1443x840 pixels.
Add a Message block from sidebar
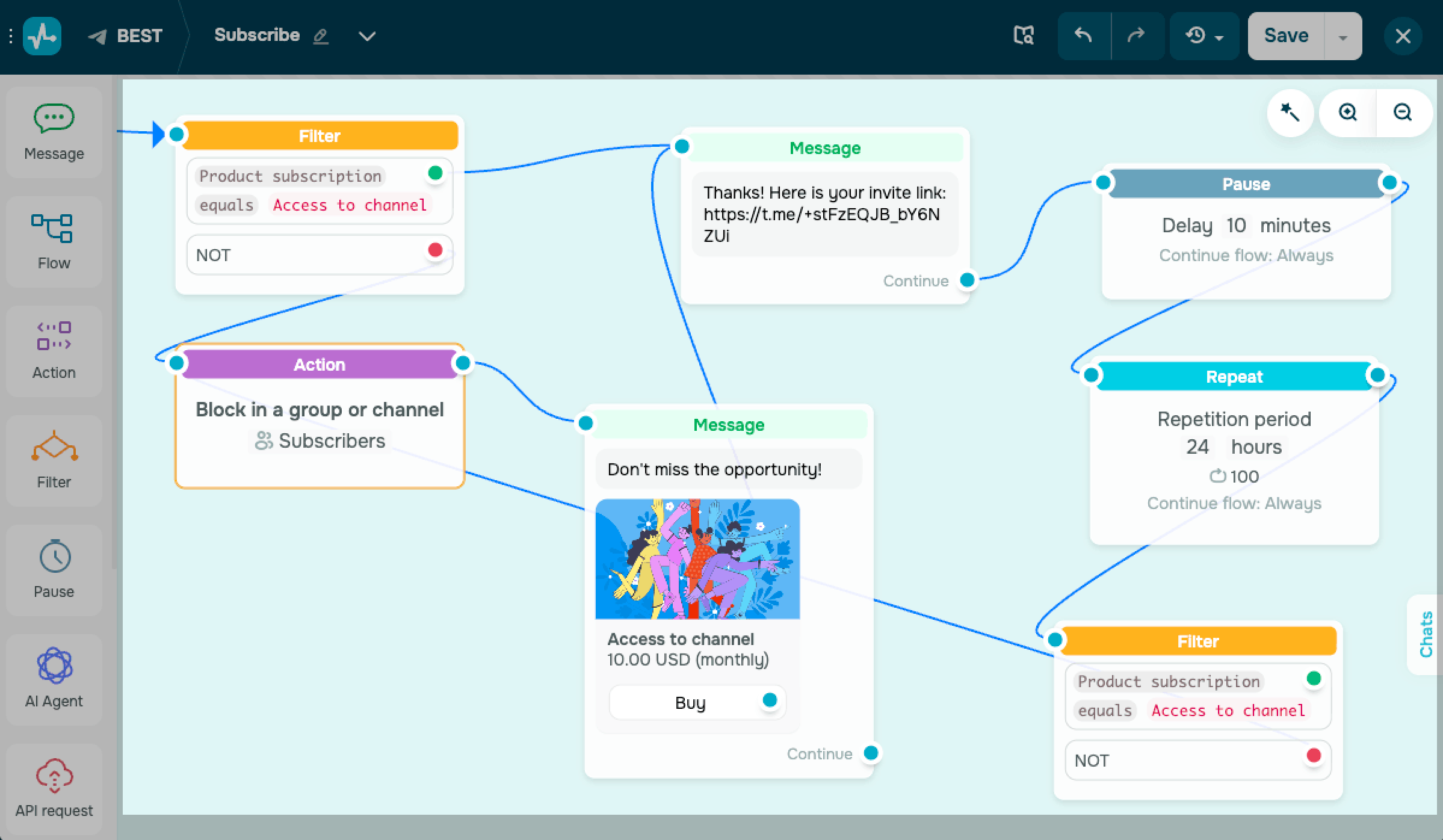(54, 132)
